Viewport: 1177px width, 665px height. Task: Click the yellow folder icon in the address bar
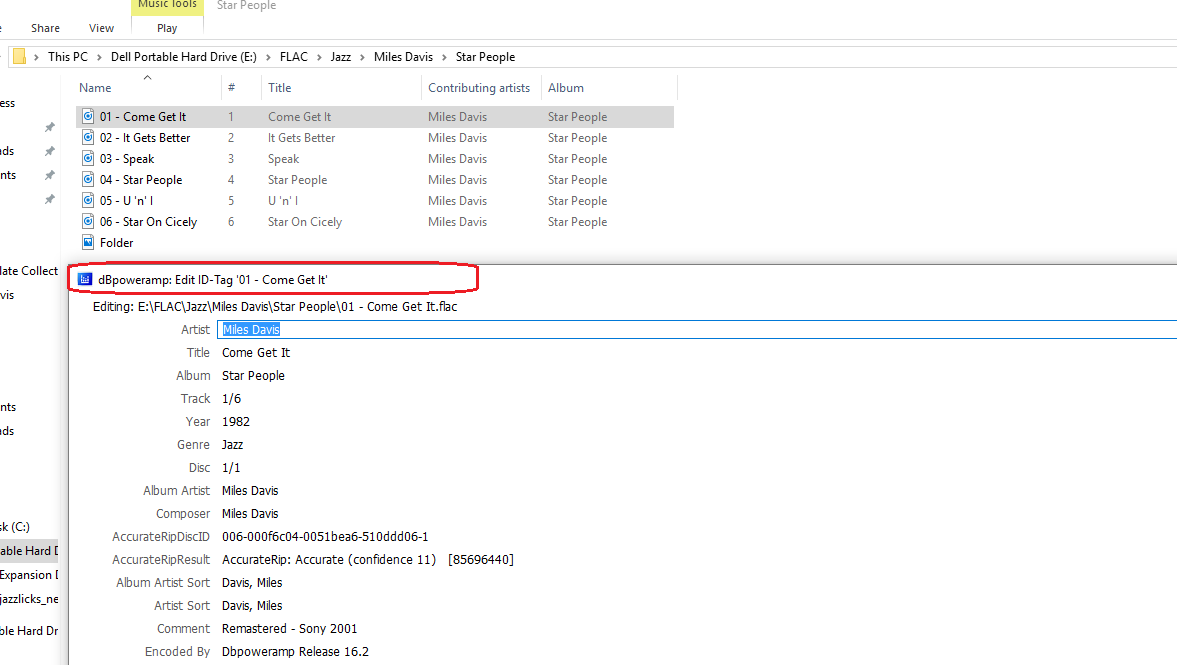pyautogui.click(x=19, y=56)
